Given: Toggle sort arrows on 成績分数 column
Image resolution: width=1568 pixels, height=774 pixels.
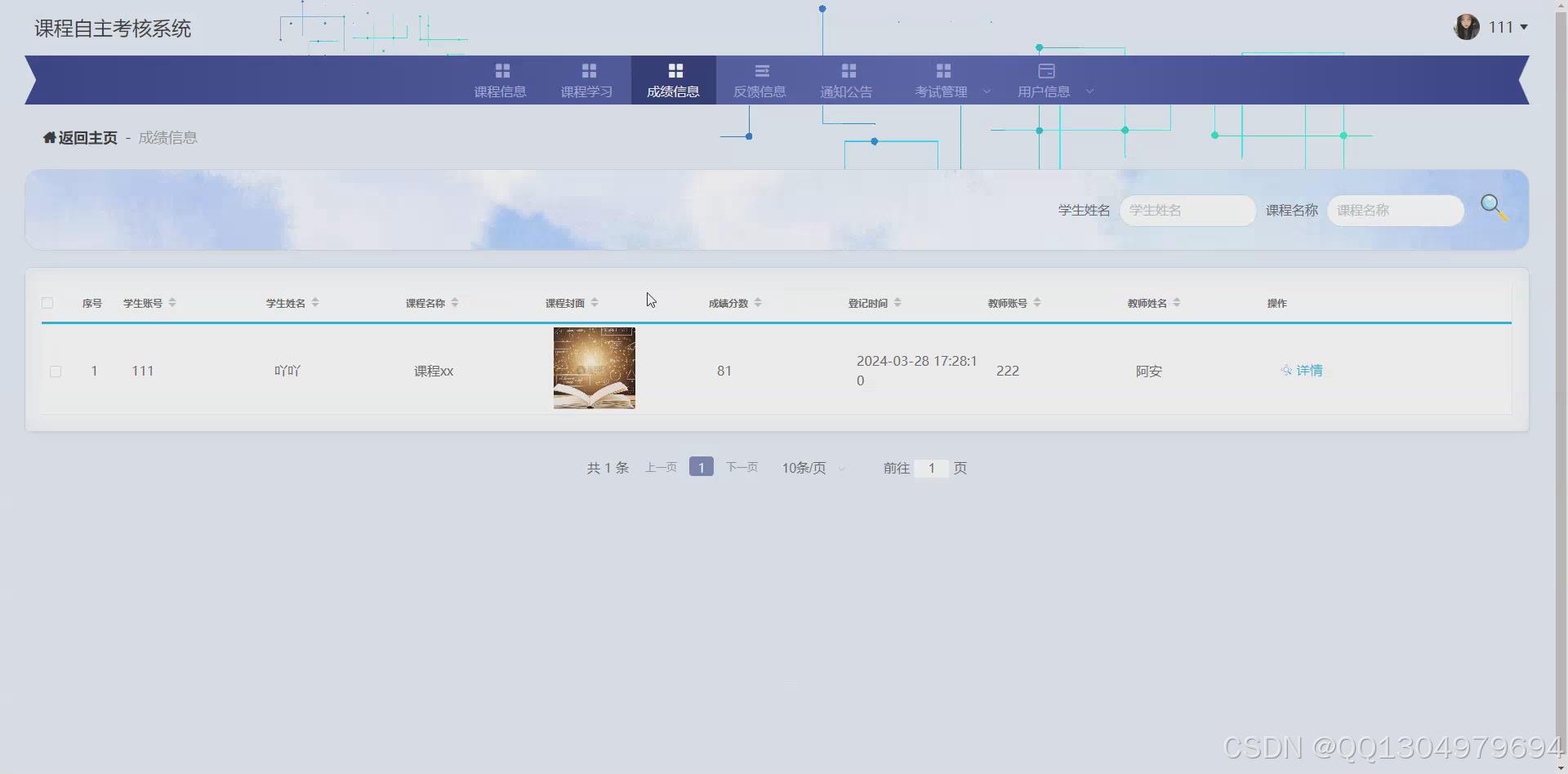Looking at the screenshot, I should pos(758,302).
